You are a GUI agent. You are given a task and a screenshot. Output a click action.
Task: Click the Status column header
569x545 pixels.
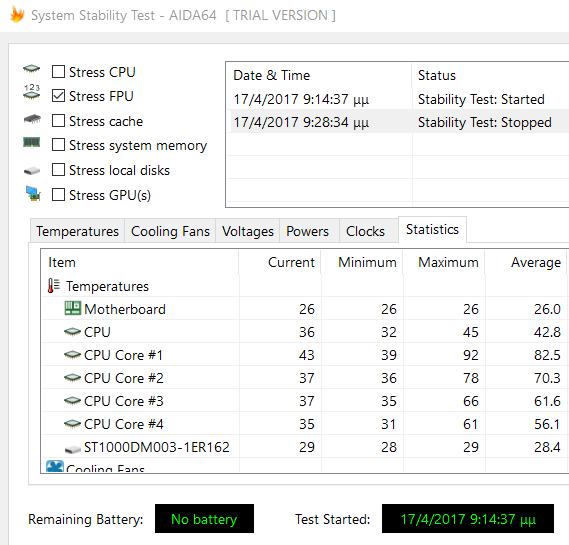click(x=490, y=75)
